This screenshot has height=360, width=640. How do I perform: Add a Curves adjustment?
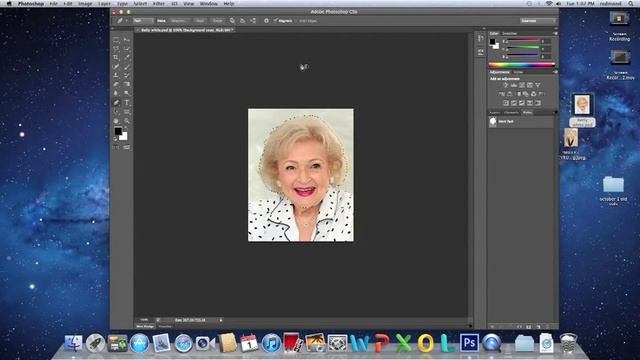coord(522,85)
